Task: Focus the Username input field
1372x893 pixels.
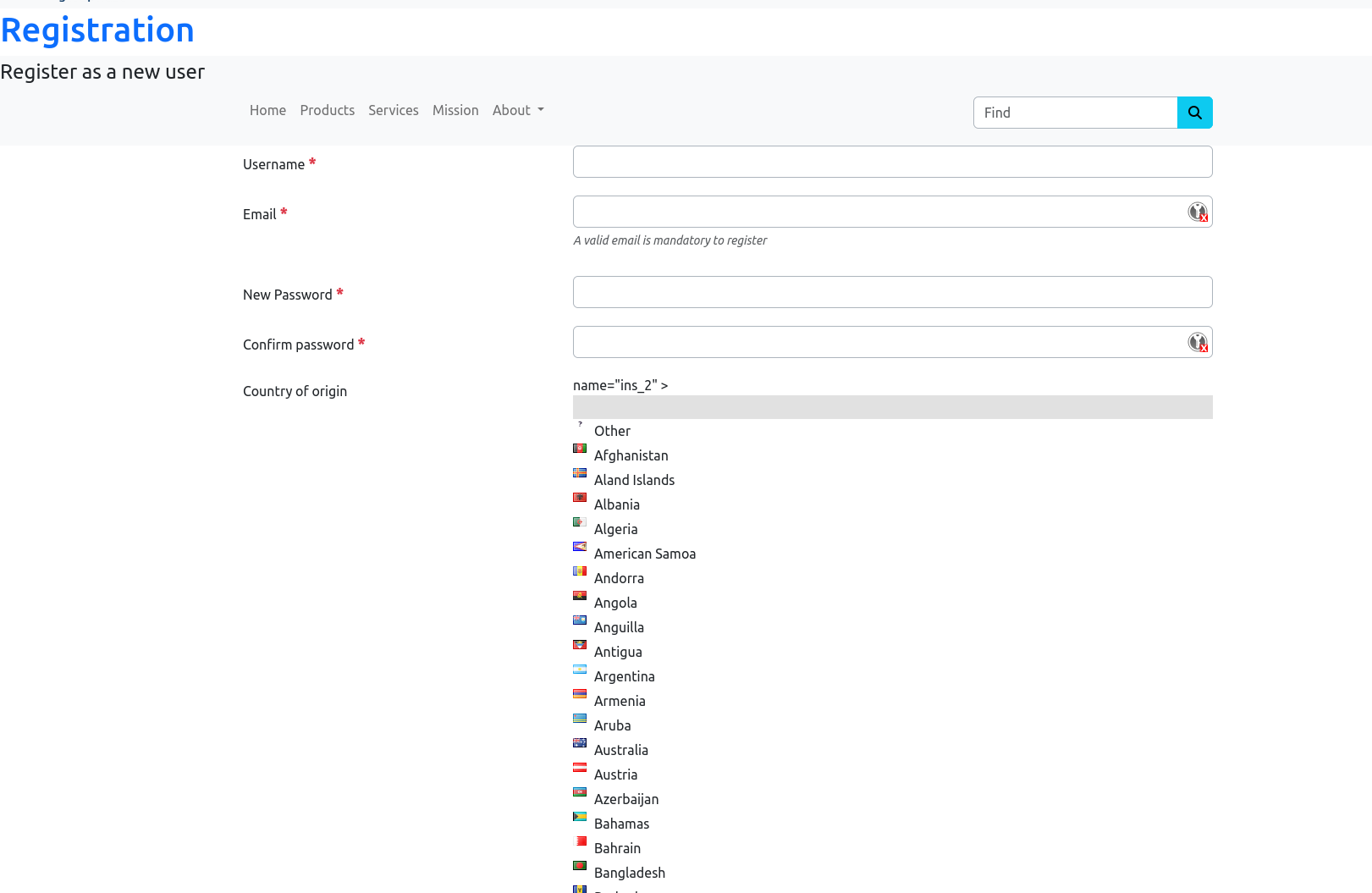Action: pyautogui.click(x=893, y=162)
